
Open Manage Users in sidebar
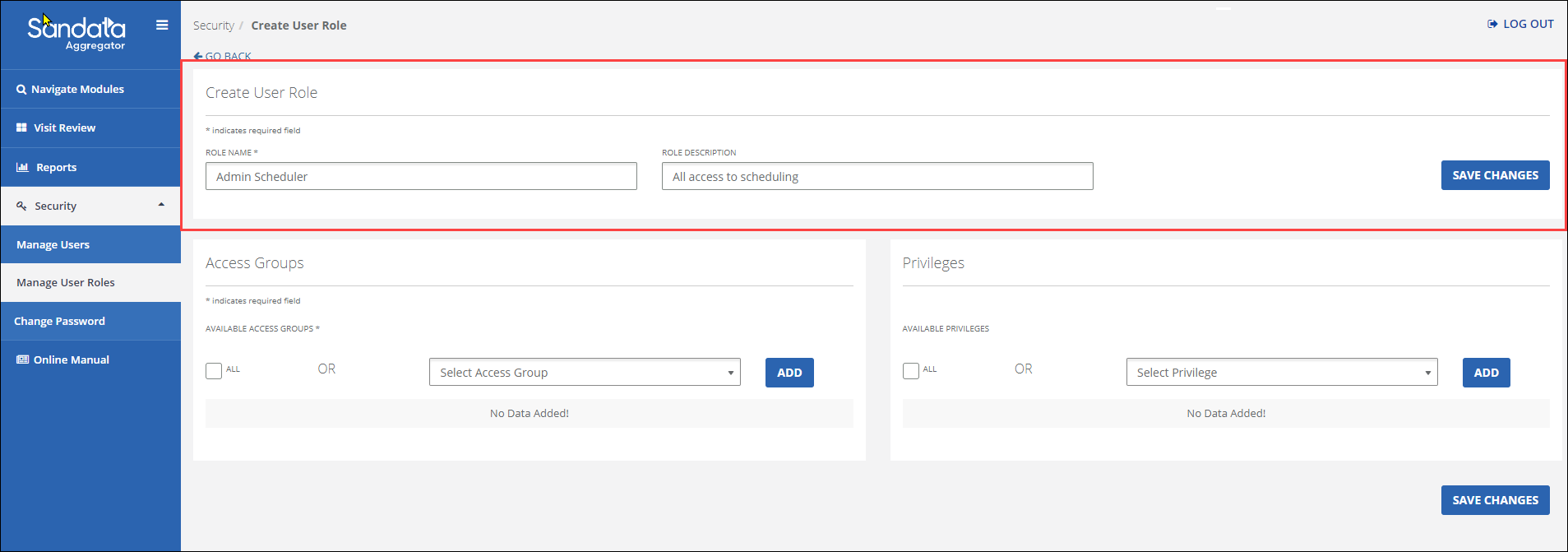(53, 245)
